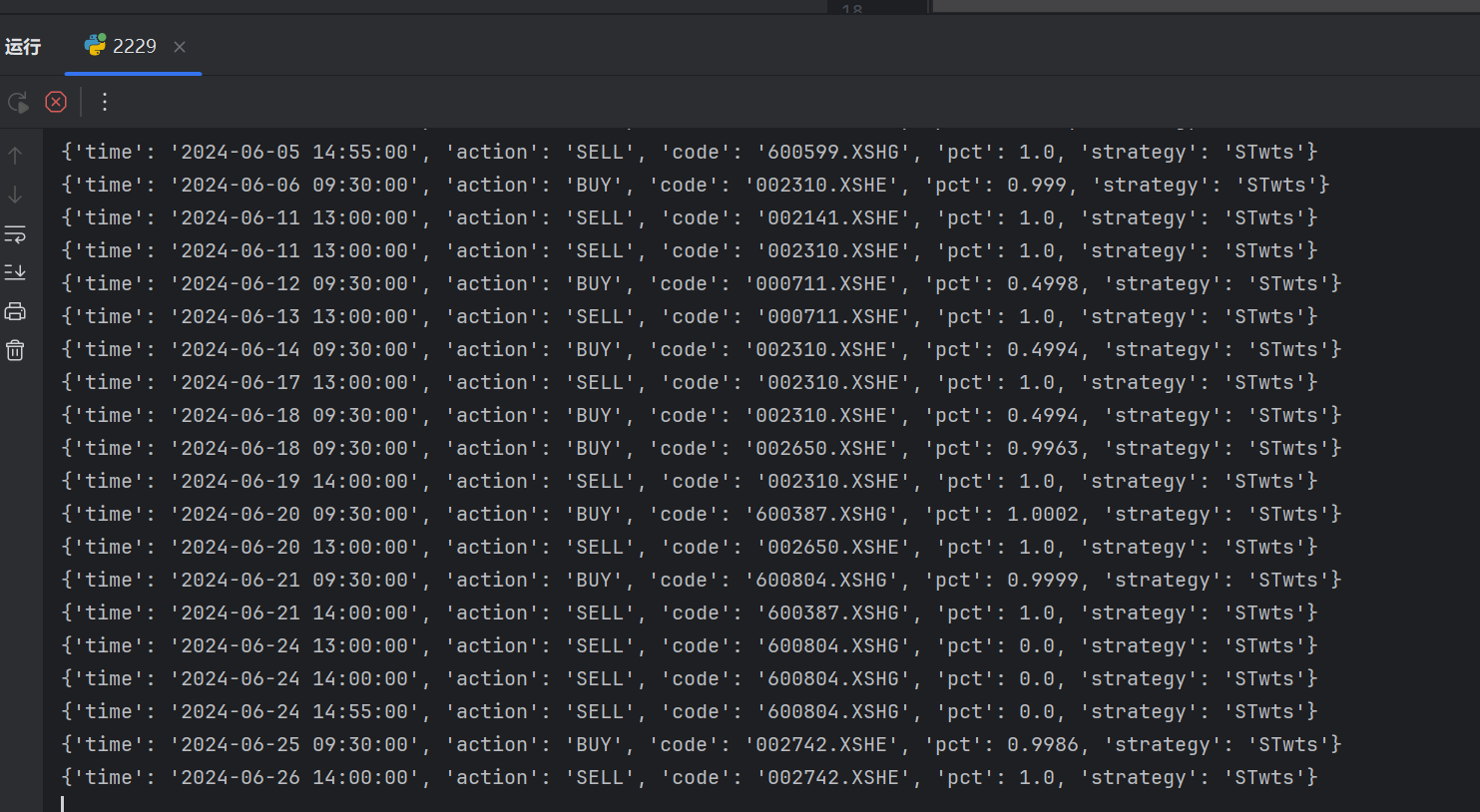Click the 2024-06-26 SELL entry for 002742.XSHE
Screen dimensions: 1480x812
click(x=689, y=778)
